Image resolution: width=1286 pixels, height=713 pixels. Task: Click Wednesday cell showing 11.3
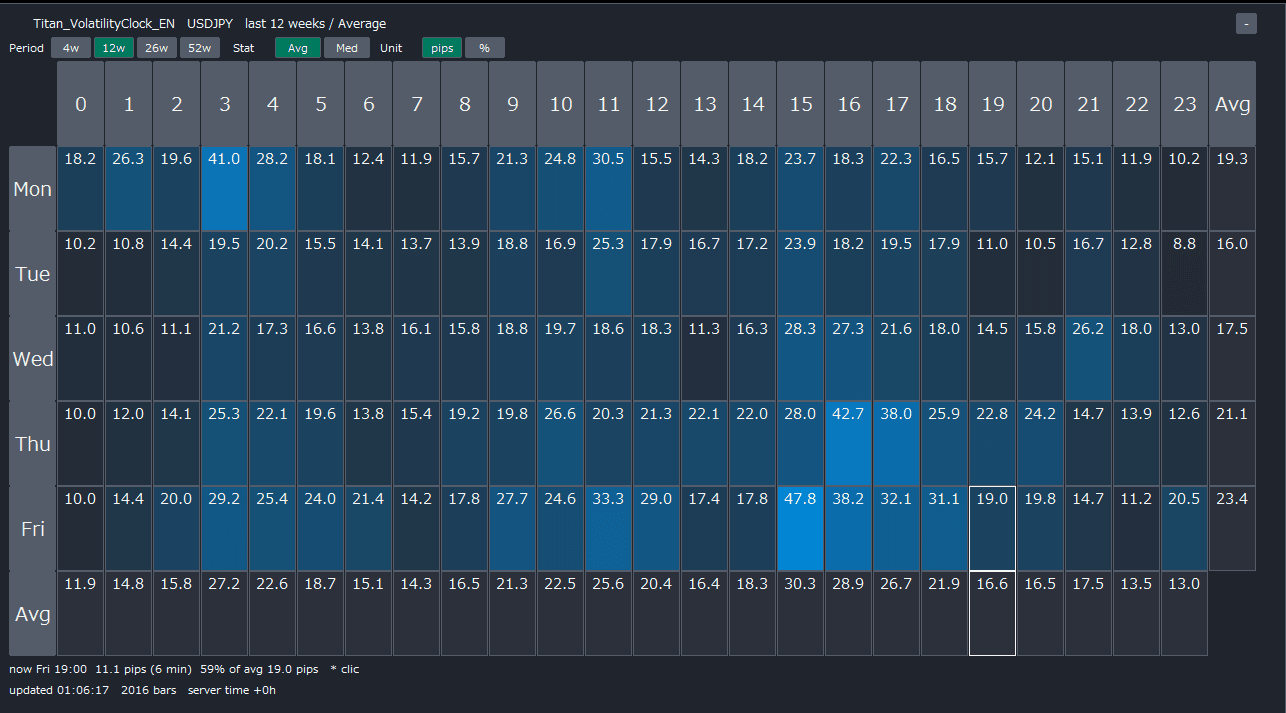click(705, 359)
